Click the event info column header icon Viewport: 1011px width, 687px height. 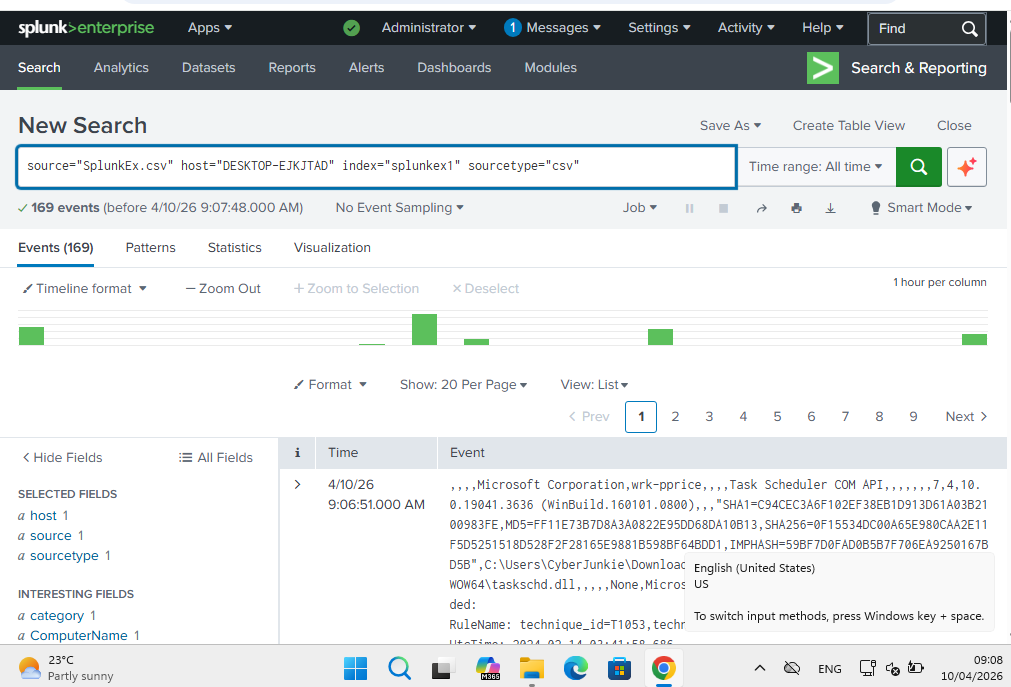[297, 453]
